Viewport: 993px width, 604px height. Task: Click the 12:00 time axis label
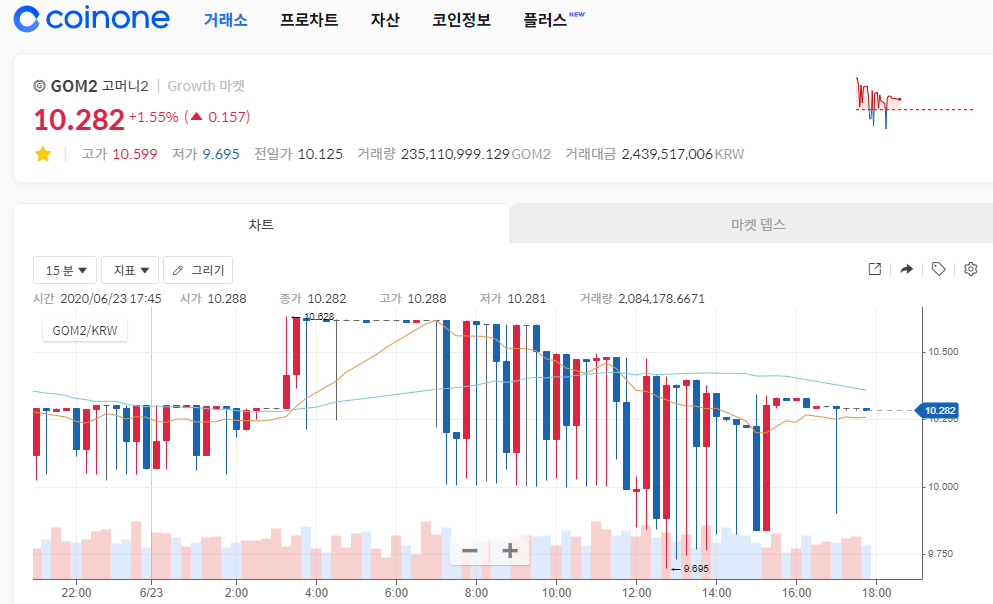(636, 593)
